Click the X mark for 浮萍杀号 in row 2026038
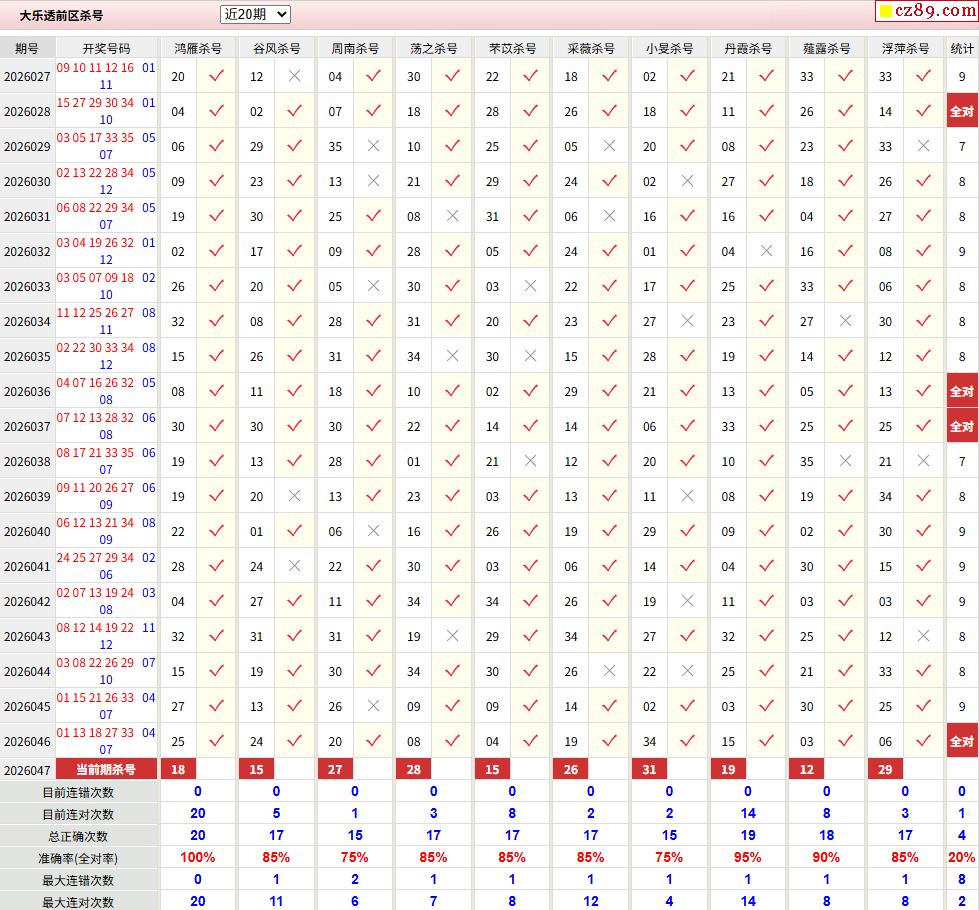979x910 pixels. click(x=923, y=461)
